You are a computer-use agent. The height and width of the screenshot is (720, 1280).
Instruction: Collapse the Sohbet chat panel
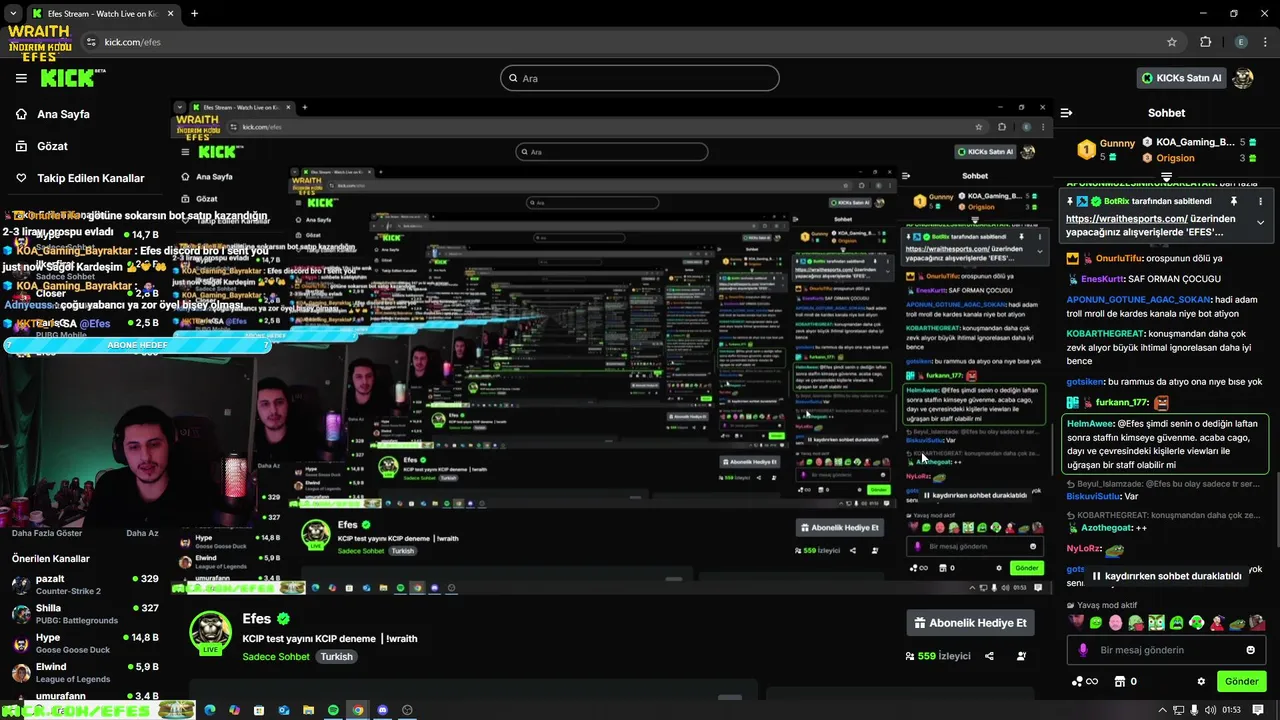pos(1066,113)
